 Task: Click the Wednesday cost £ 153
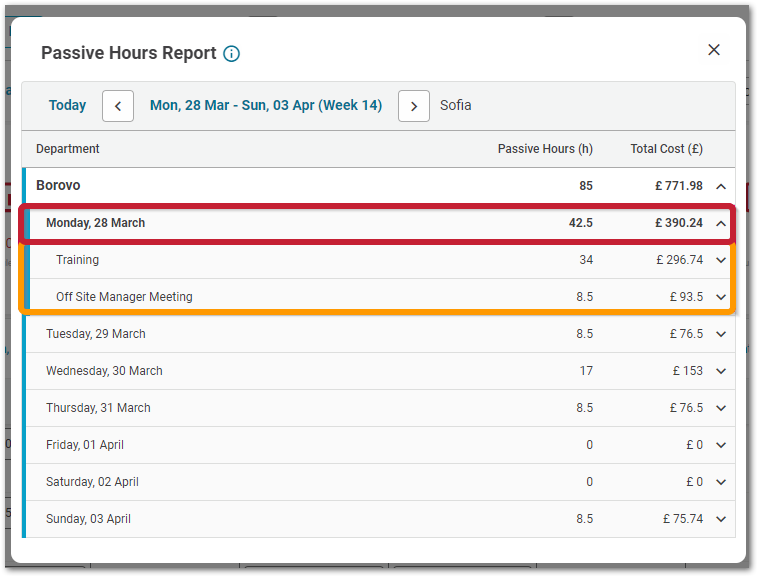tap(687, 371)
